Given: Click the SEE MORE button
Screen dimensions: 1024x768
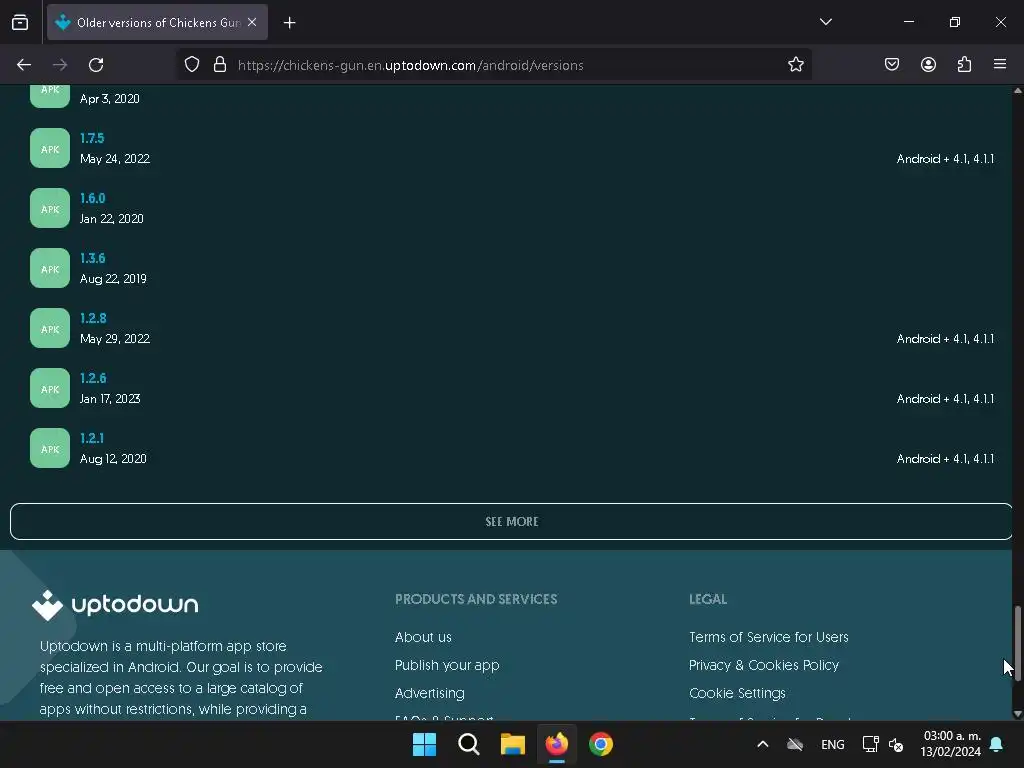Looking at the screenshot, I should [511, 522].
